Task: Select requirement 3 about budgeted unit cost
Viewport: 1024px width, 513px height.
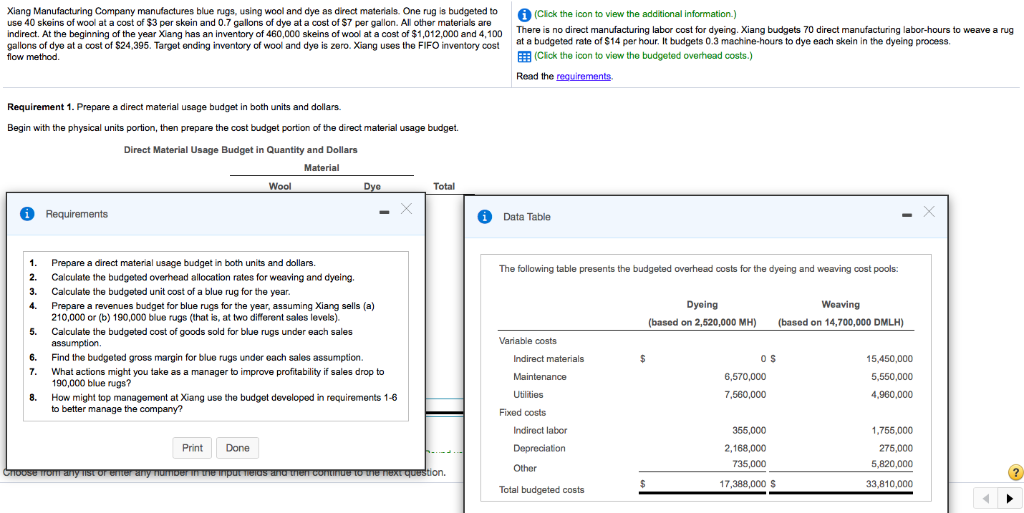Action: pyautogui.click(x=171, y=291)
